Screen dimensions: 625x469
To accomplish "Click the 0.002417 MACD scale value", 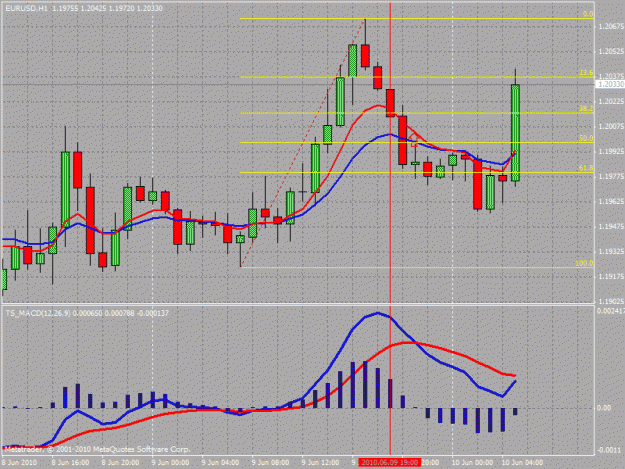I will [610, 311].
